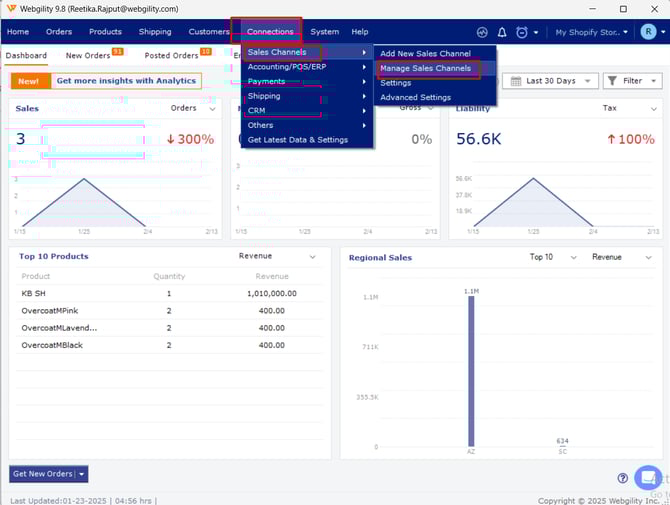Click the help question mark icon

point(623,478)
